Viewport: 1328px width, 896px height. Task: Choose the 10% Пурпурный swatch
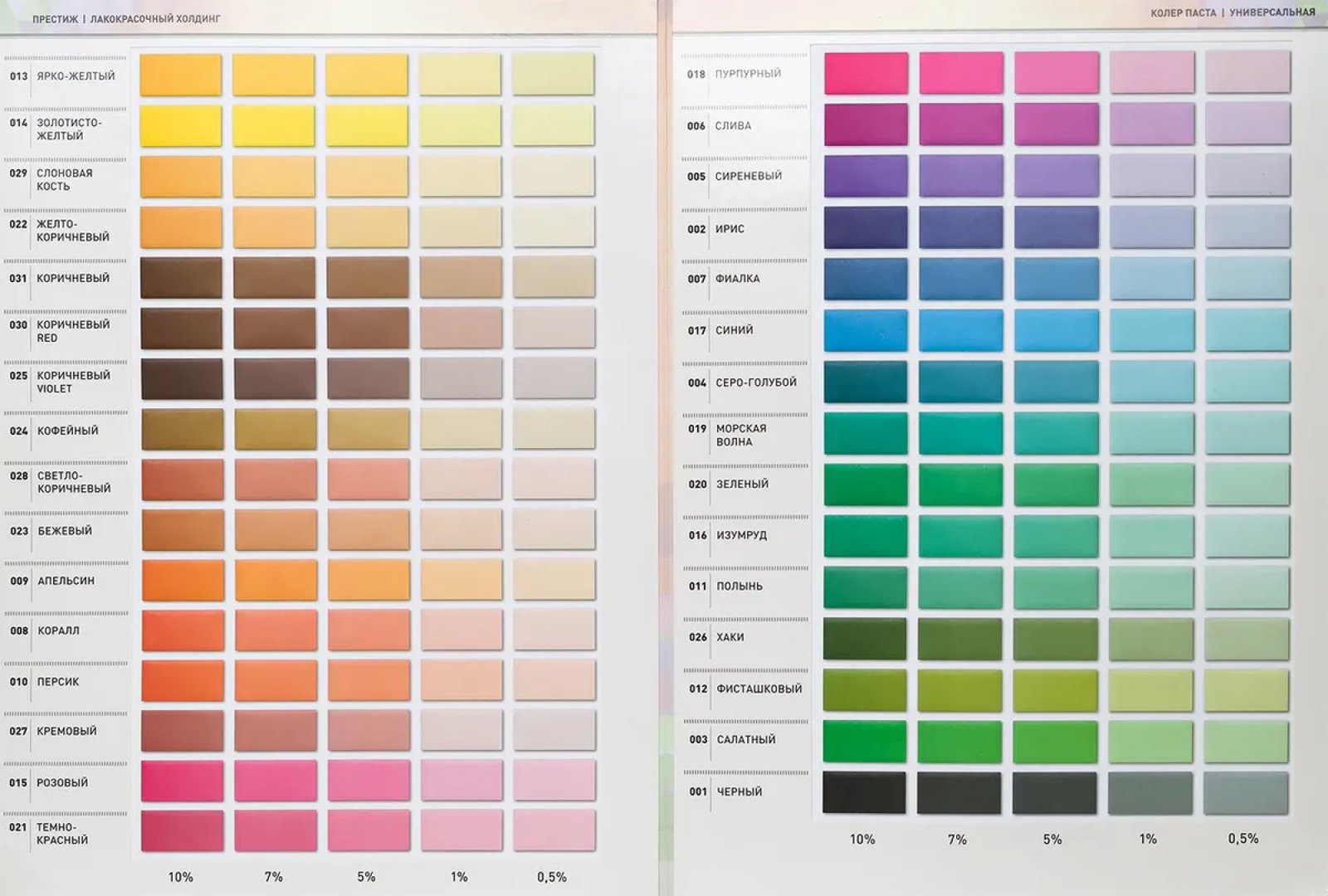tap(866, 73)
